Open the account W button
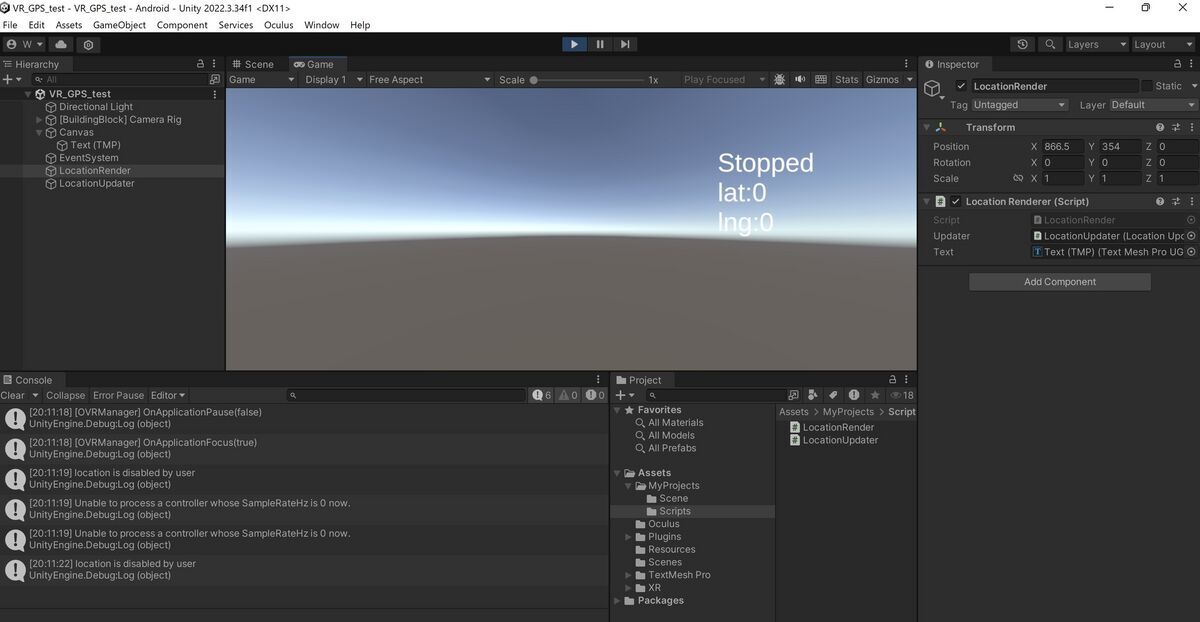Image resolution: width=1200 pixels, height=622 pixels. coord(26,45)
